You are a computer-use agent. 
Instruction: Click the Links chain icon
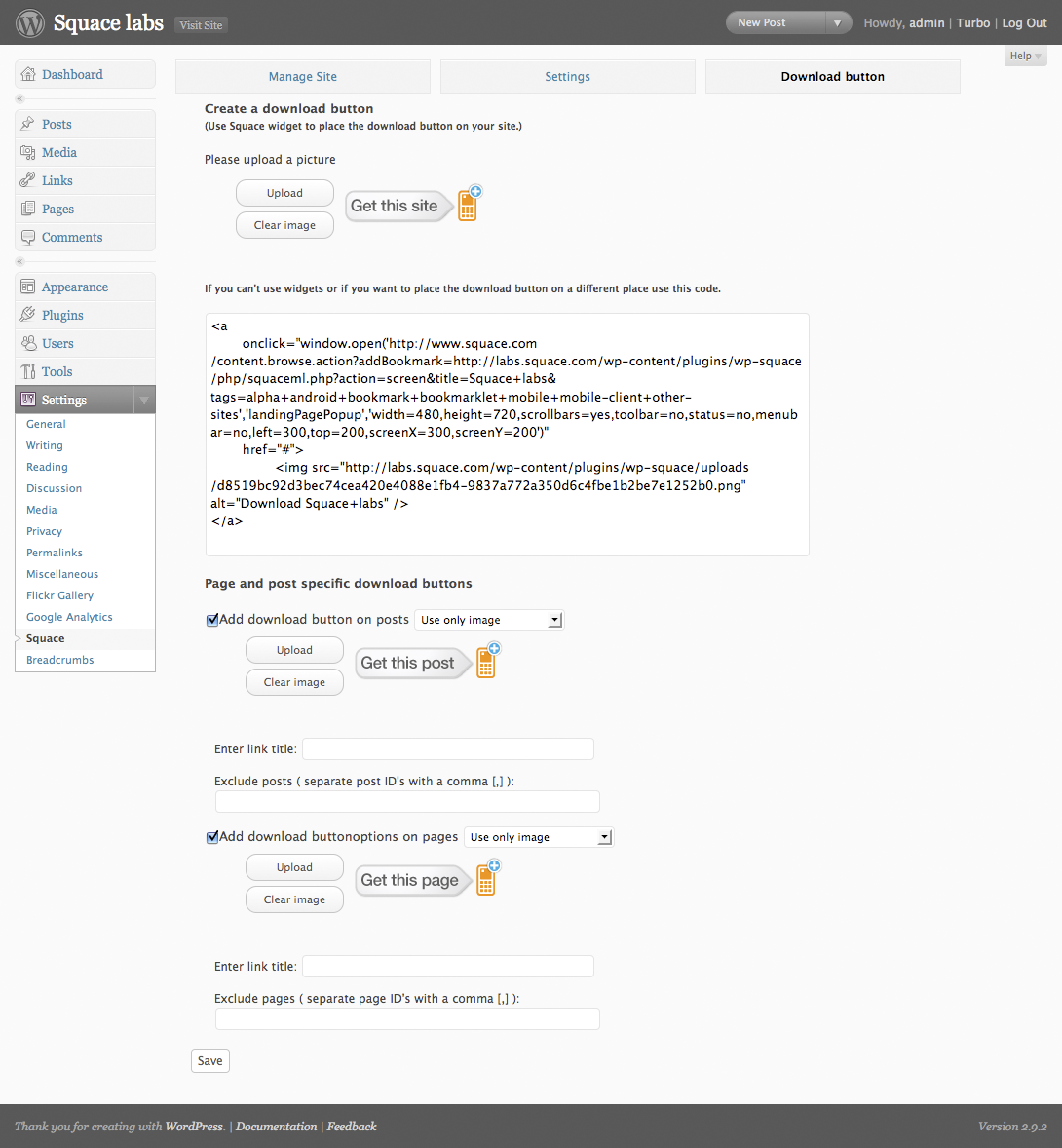(x=28, y=180)
